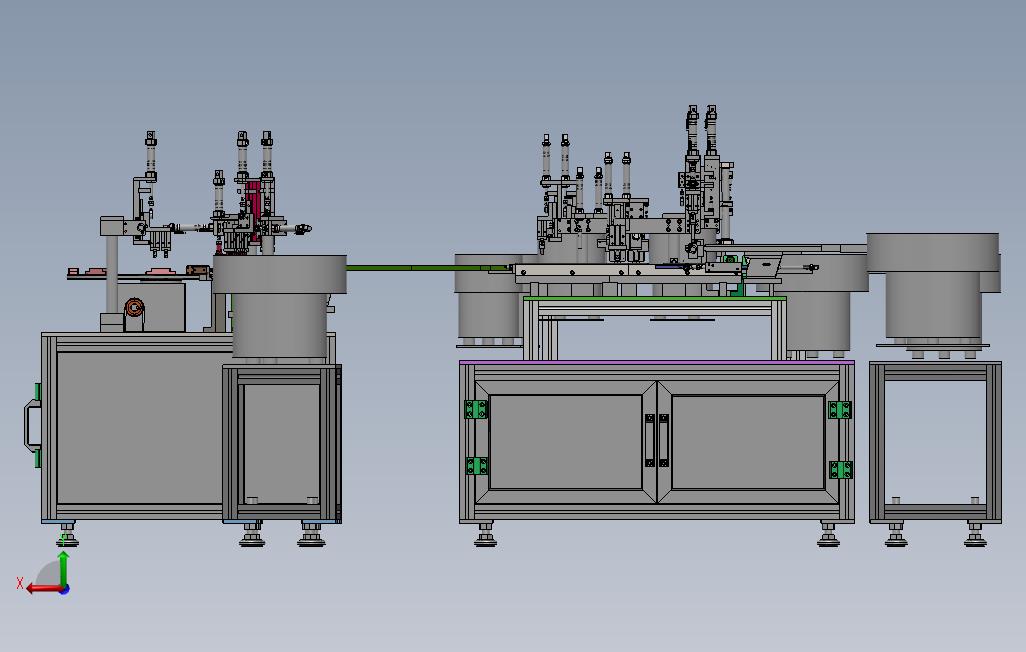Select the purple tabletop plate of the central cabinet
Viewport: 1026px width, 652px height.
[x=656, y=361]
